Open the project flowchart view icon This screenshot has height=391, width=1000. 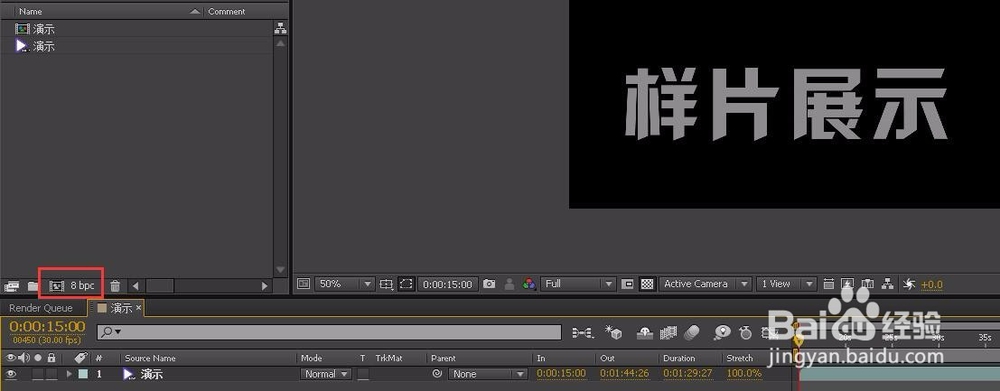[x=280, y=29]
